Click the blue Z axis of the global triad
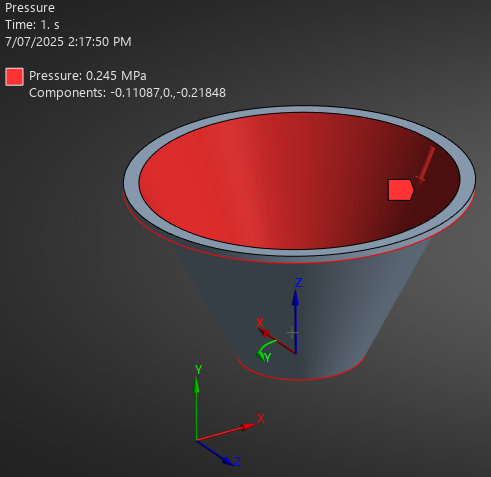Screen dimensions: 491x477 click(215, 453)
